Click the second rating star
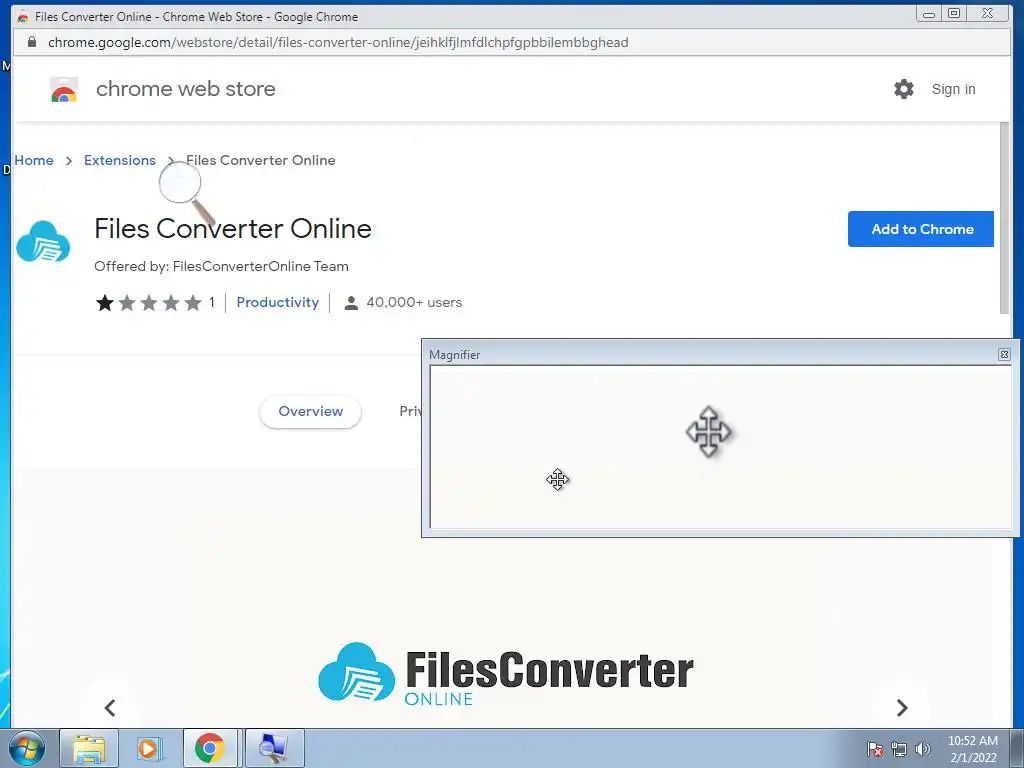The height and width of the screenshot is (768, 1024). click(127, 302)
